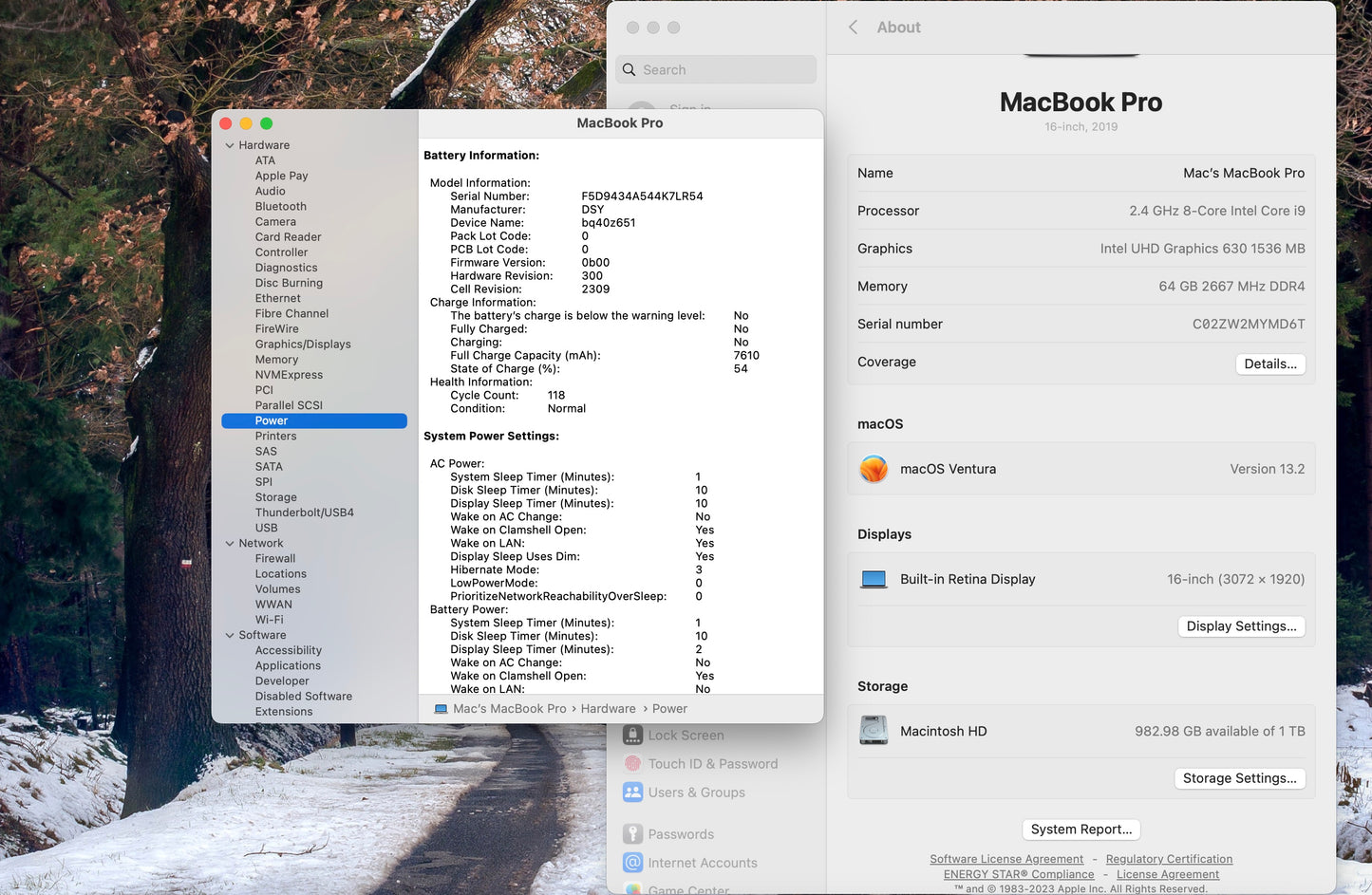Image resolution: width=1372 pixels, height=895 pixels.
Task: Open Lock Screen settings via its icon
Action: (x=632, y=735)
